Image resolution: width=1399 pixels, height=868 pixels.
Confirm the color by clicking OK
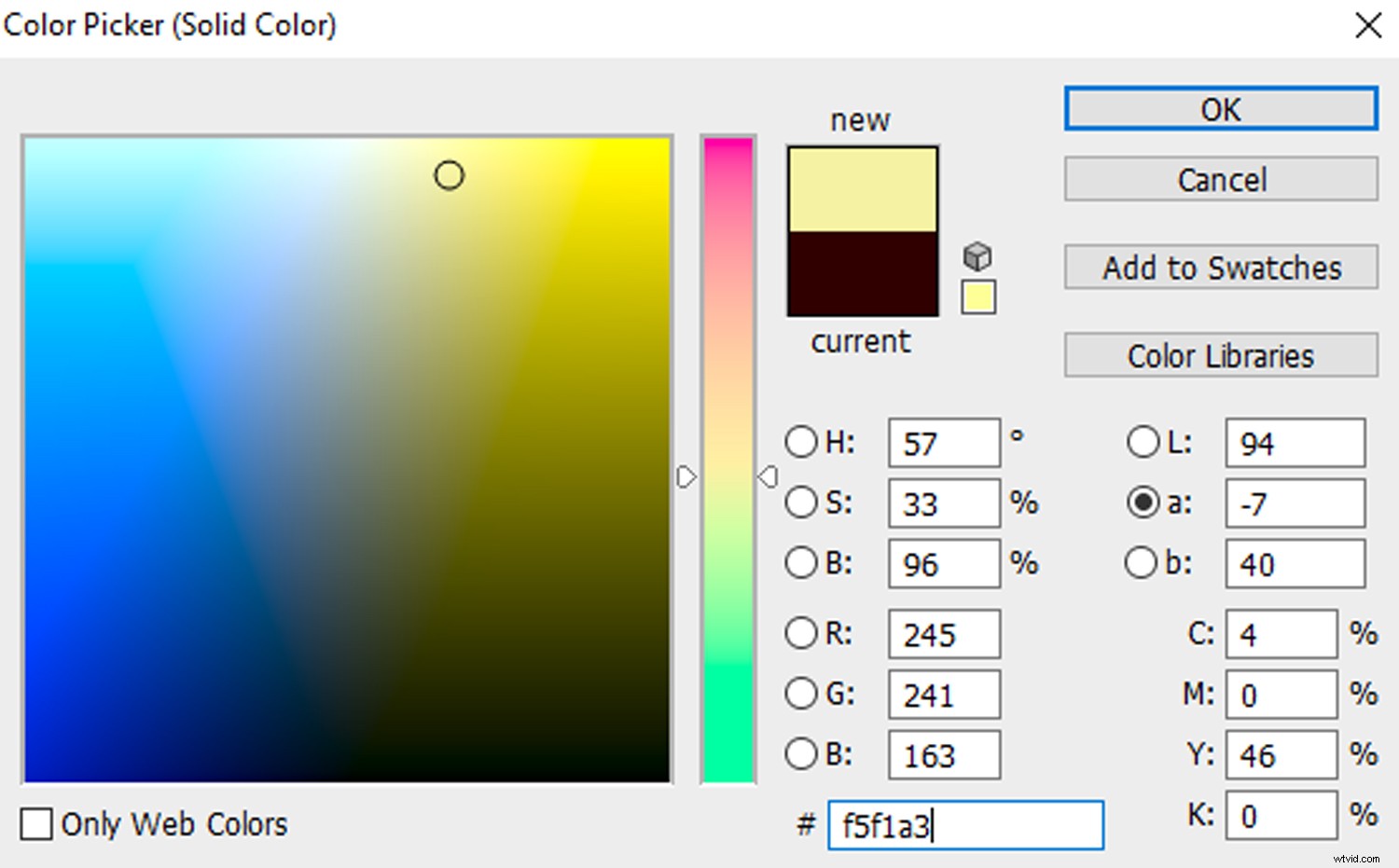[x=1220, y=109]
